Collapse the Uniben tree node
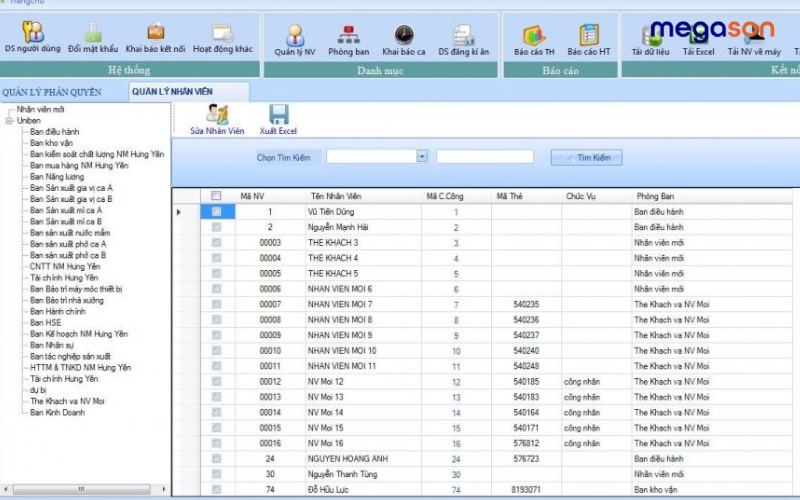Image resolution: width=800 pixels, height=500 pixels. (8, 120)
